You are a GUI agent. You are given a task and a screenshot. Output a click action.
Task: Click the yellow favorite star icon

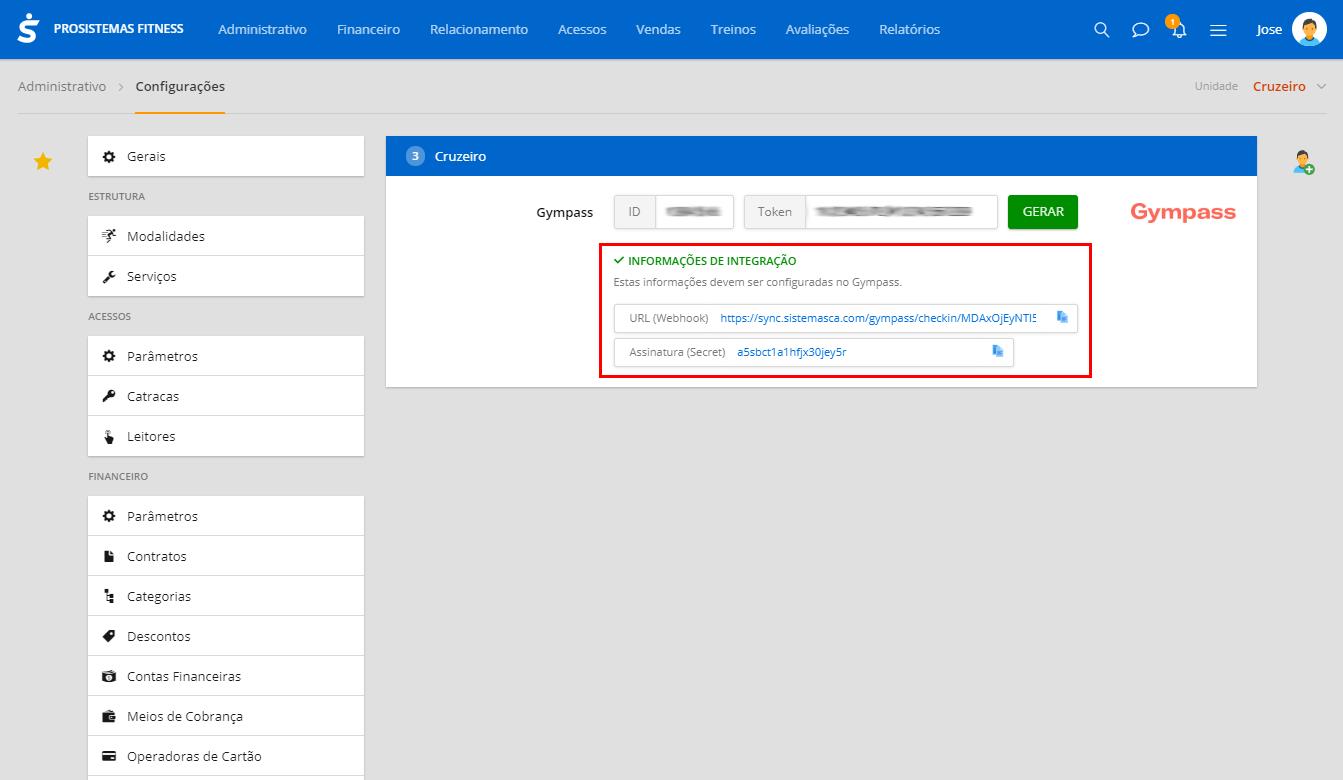(x=43, y=161)
